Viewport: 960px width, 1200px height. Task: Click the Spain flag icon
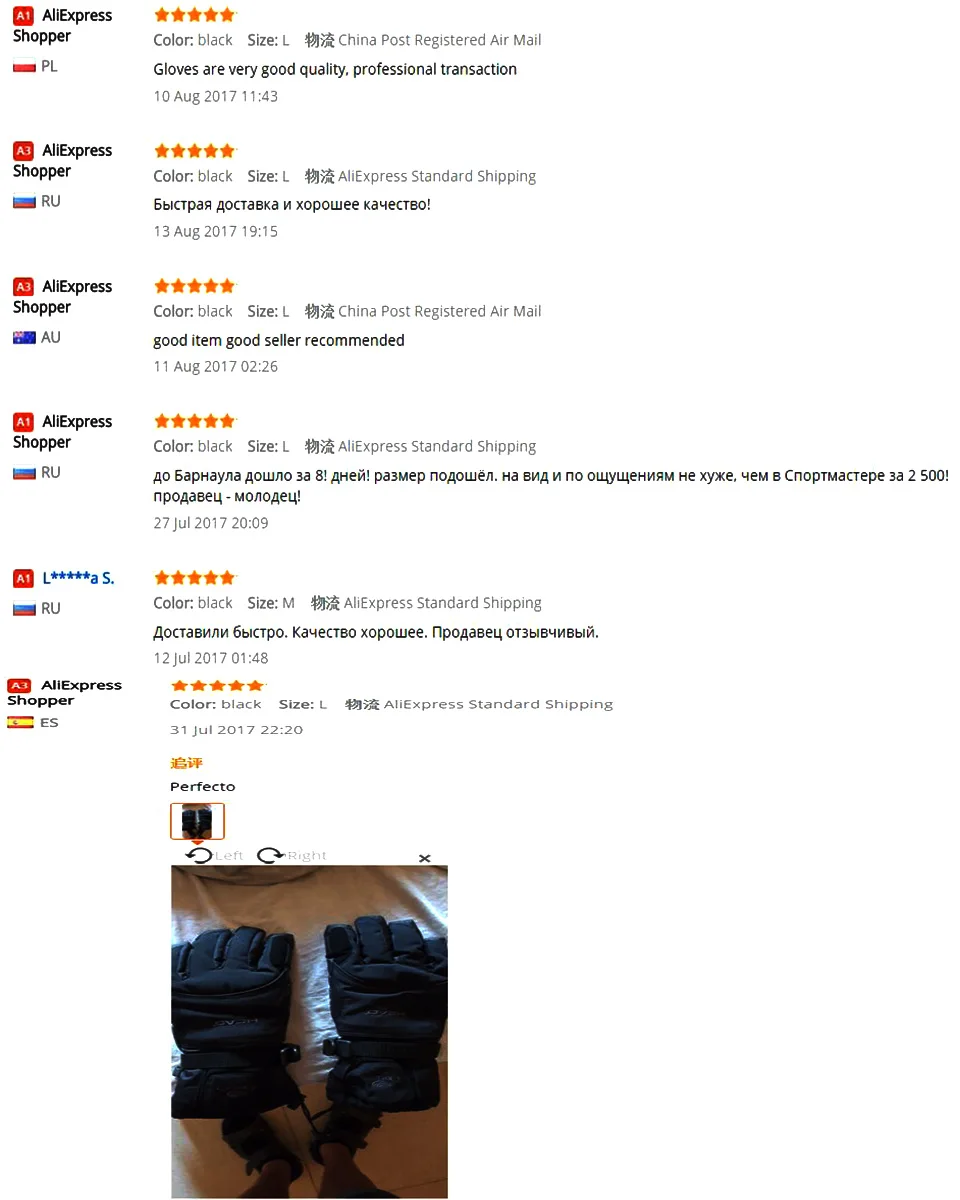click(x=20, y=722)
